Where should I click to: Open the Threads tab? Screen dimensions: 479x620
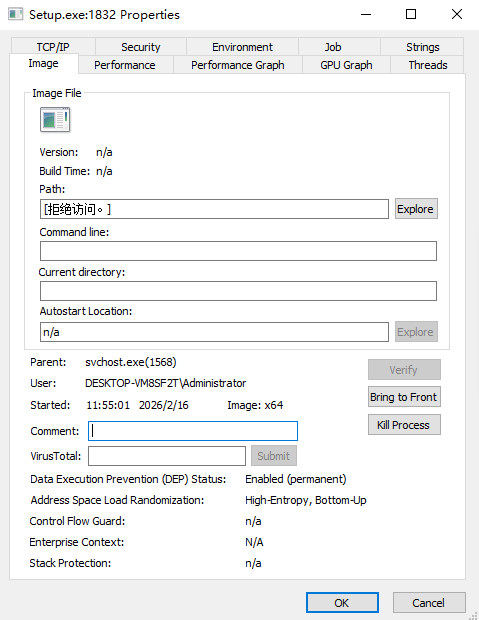pyautogui.click(x=428, y=65)
